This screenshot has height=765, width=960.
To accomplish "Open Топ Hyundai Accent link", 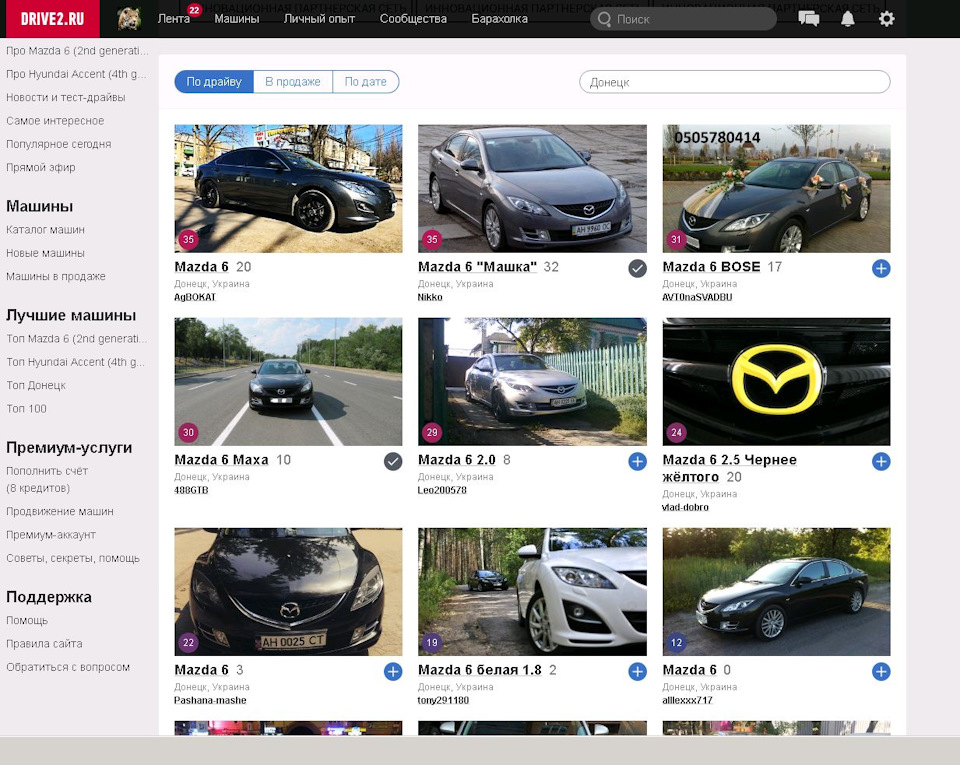I will [75, 362].
